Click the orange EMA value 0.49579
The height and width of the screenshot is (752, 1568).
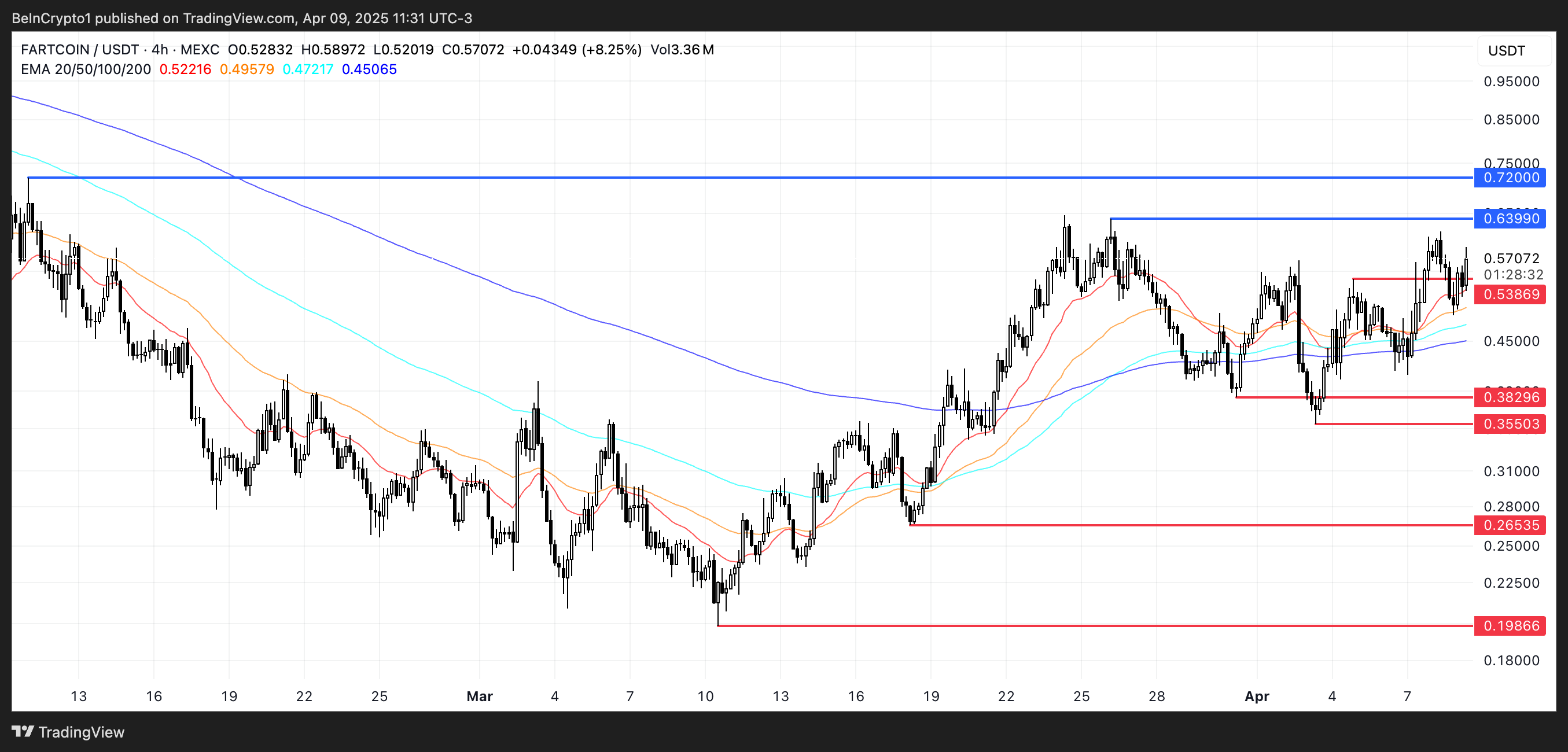pyautogui.click(x=246, y=69)
